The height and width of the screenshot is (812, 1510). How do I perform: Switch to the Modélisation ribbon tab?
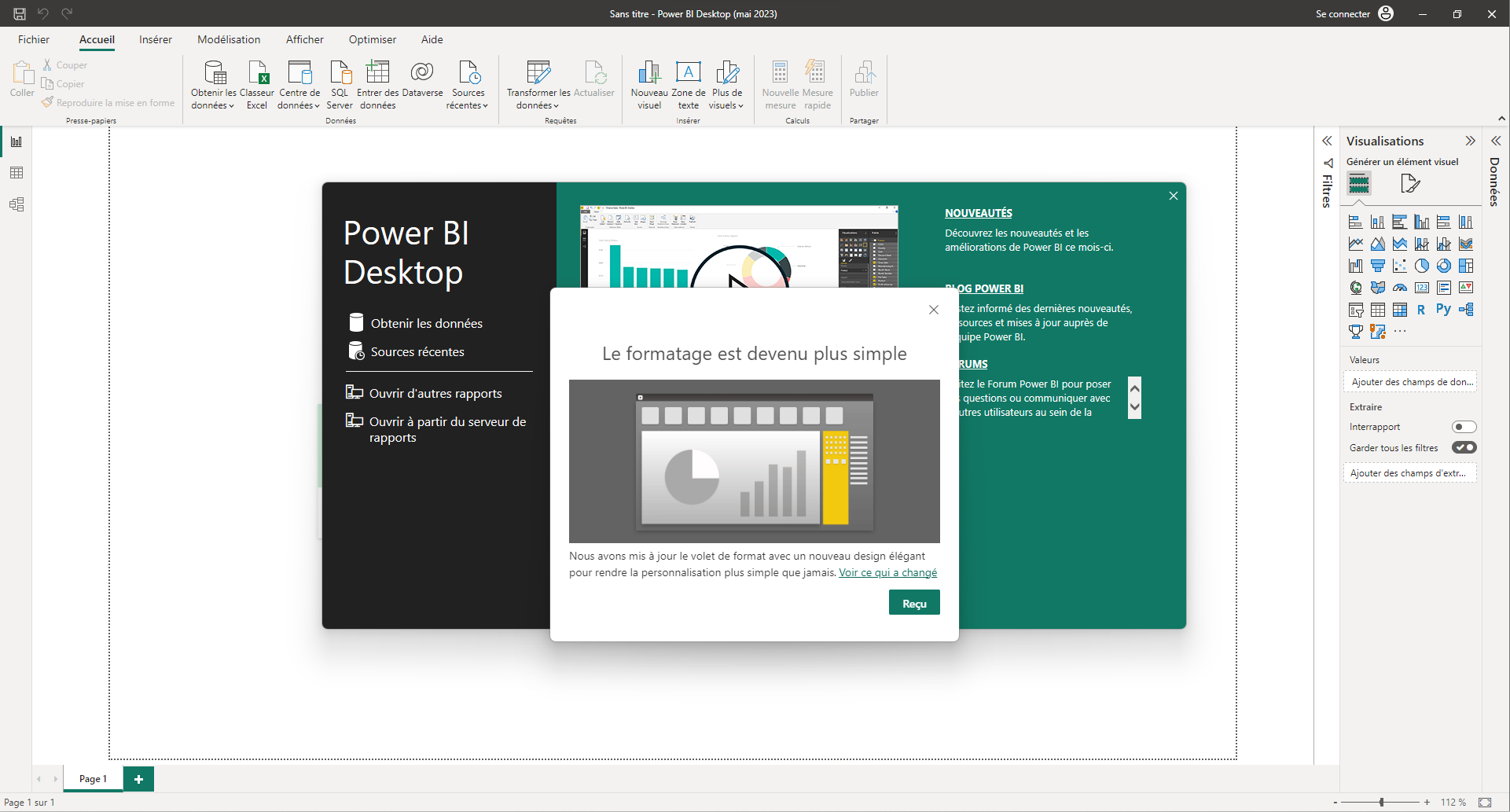229,39
